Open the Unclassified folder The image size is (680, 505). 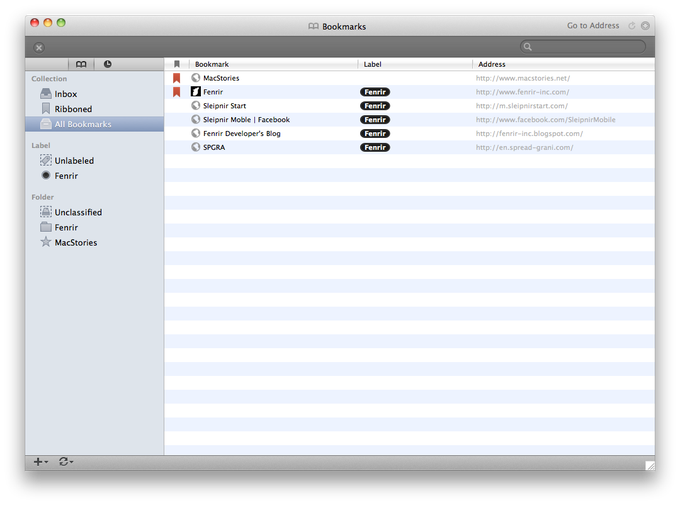[x=95, y=212]
